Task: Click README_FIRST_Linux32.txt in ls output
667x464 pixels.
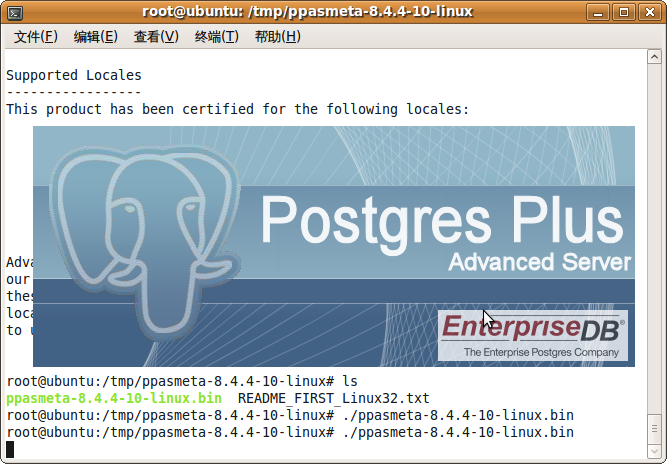Action: (x=334, y=399)
